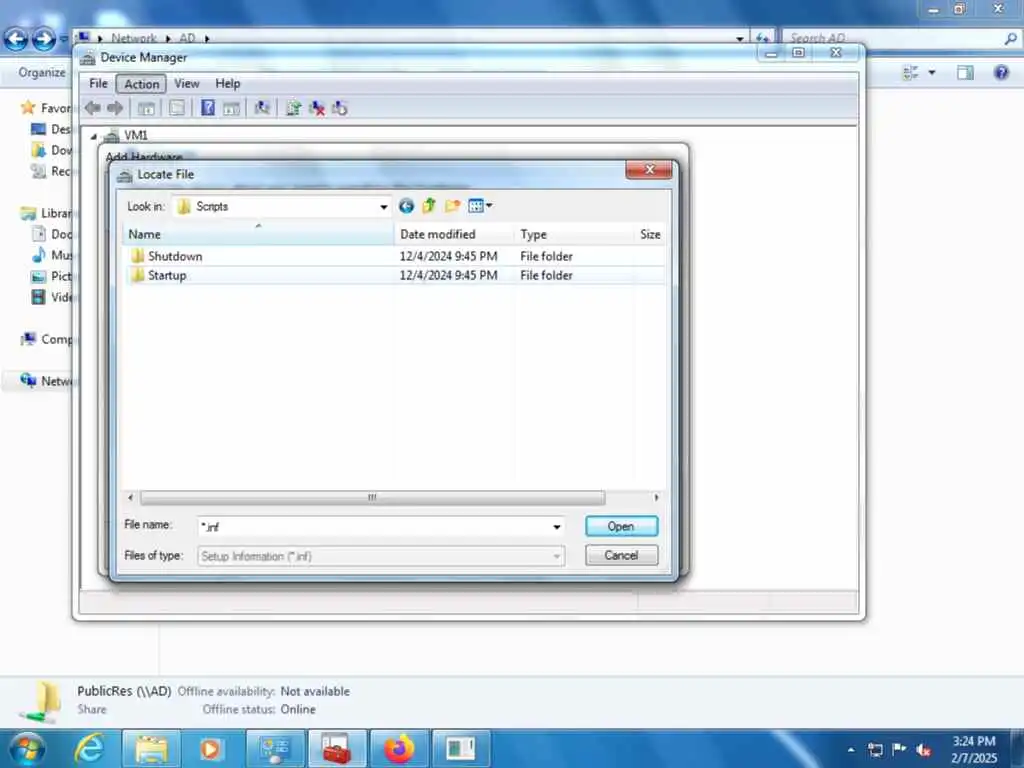
Task: Open Explorer change view dropdown arrow
Action: (x=932, y=72)
